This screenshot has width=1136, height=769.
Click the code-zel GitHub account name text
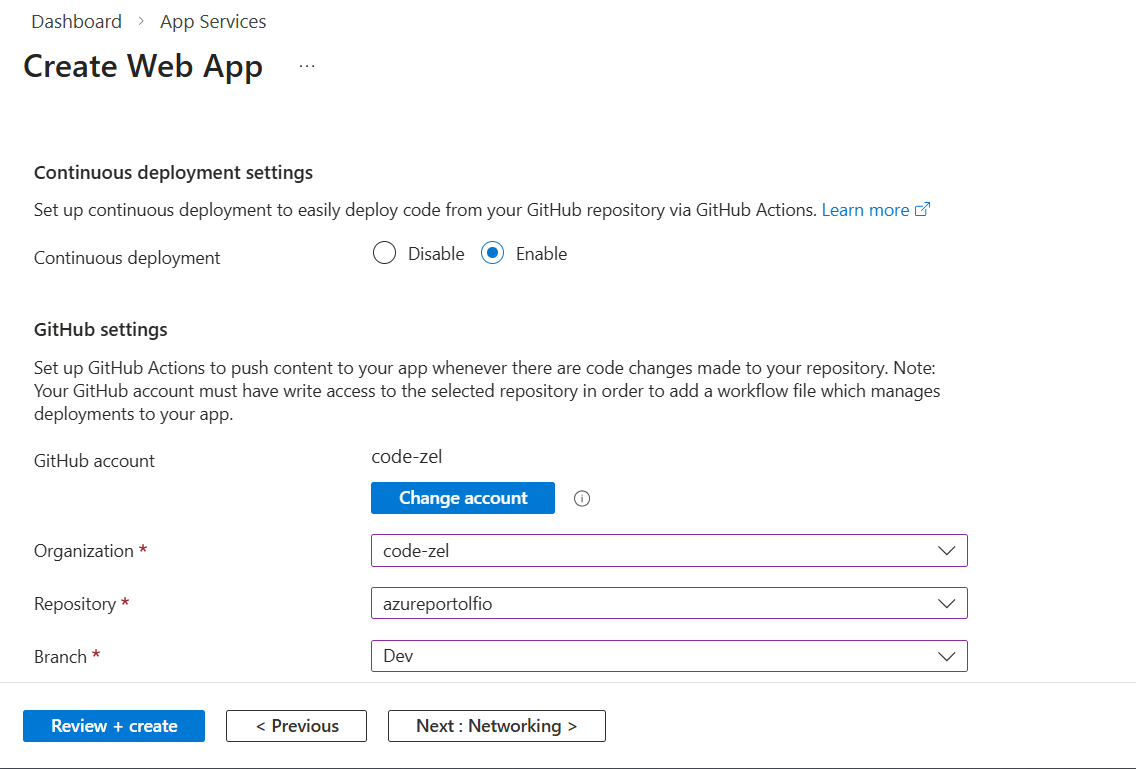[406, 457]
